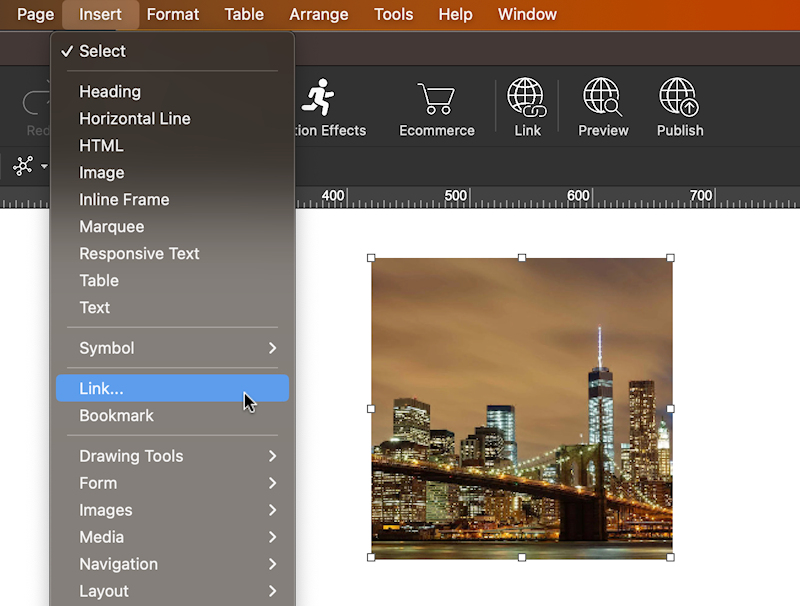Viewport: 800px width, 606px height.
Task: Click the top-left resize handle of image
Action: [372, 258]
